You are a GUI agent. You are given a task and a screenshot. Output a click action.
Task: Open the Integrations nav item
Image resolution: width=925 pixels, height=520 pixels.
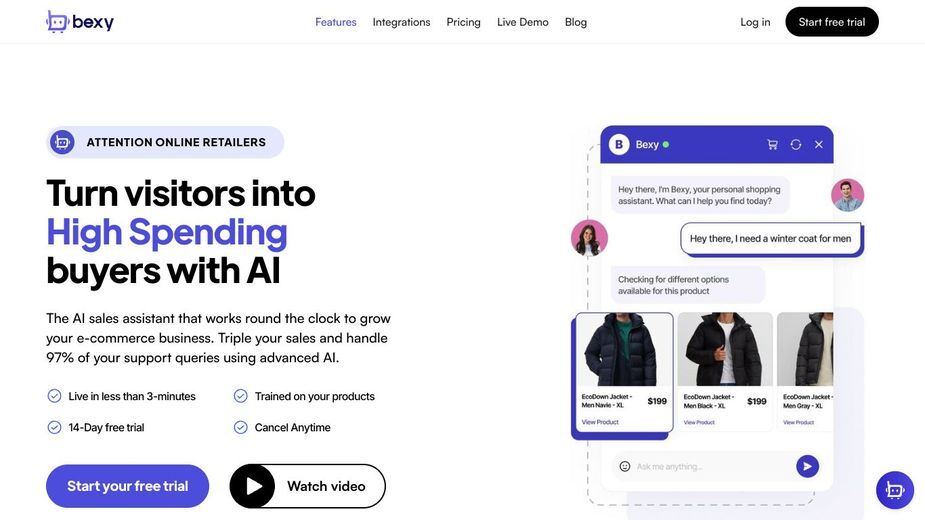point(401,22)
